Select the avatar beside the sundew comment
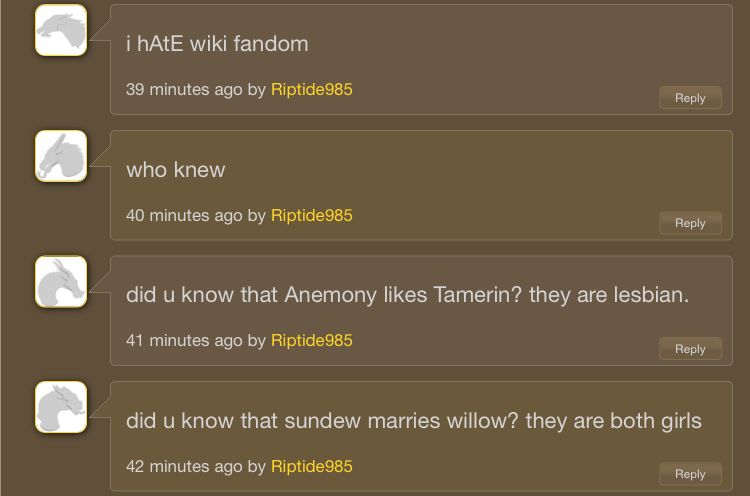 coord(60,407)
